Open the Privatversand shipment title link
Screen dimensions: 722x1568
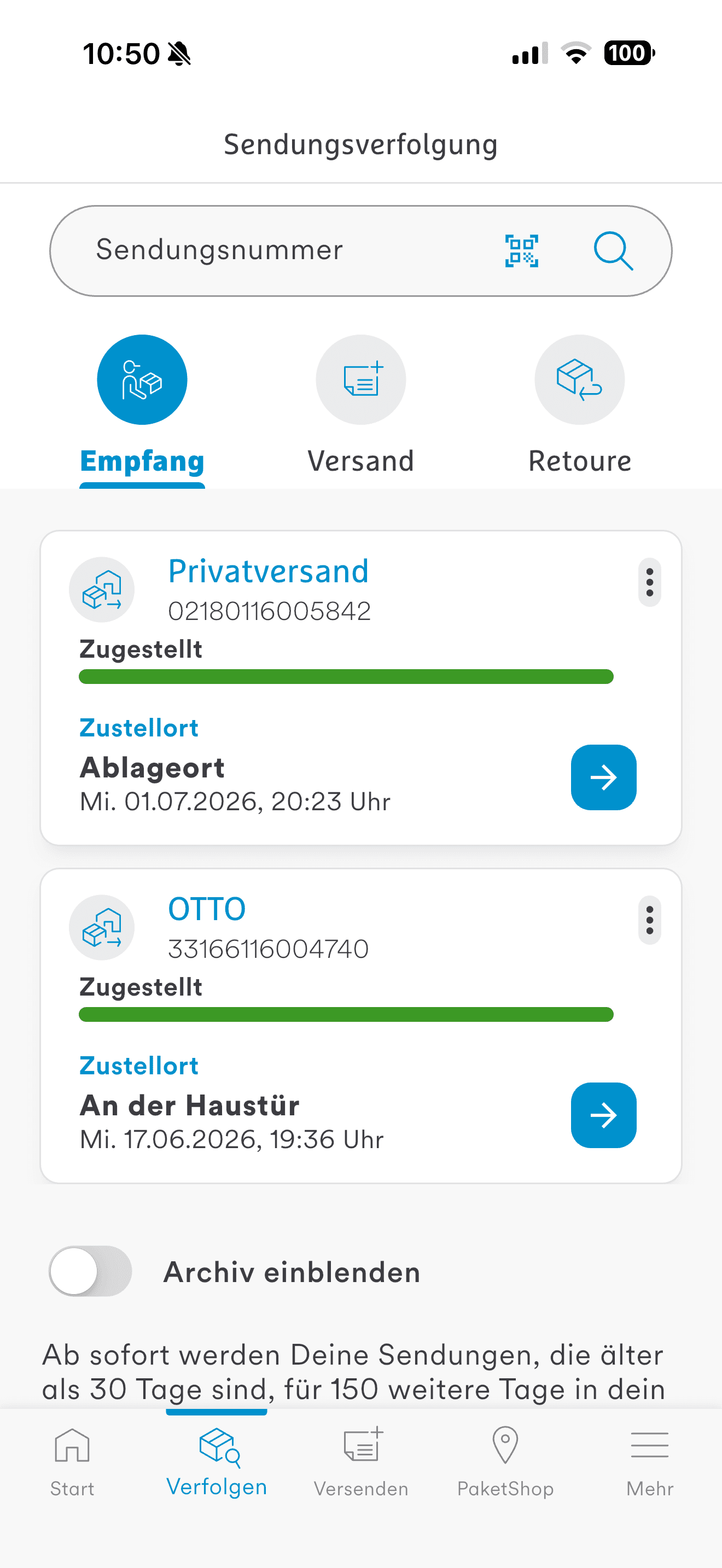269,571
